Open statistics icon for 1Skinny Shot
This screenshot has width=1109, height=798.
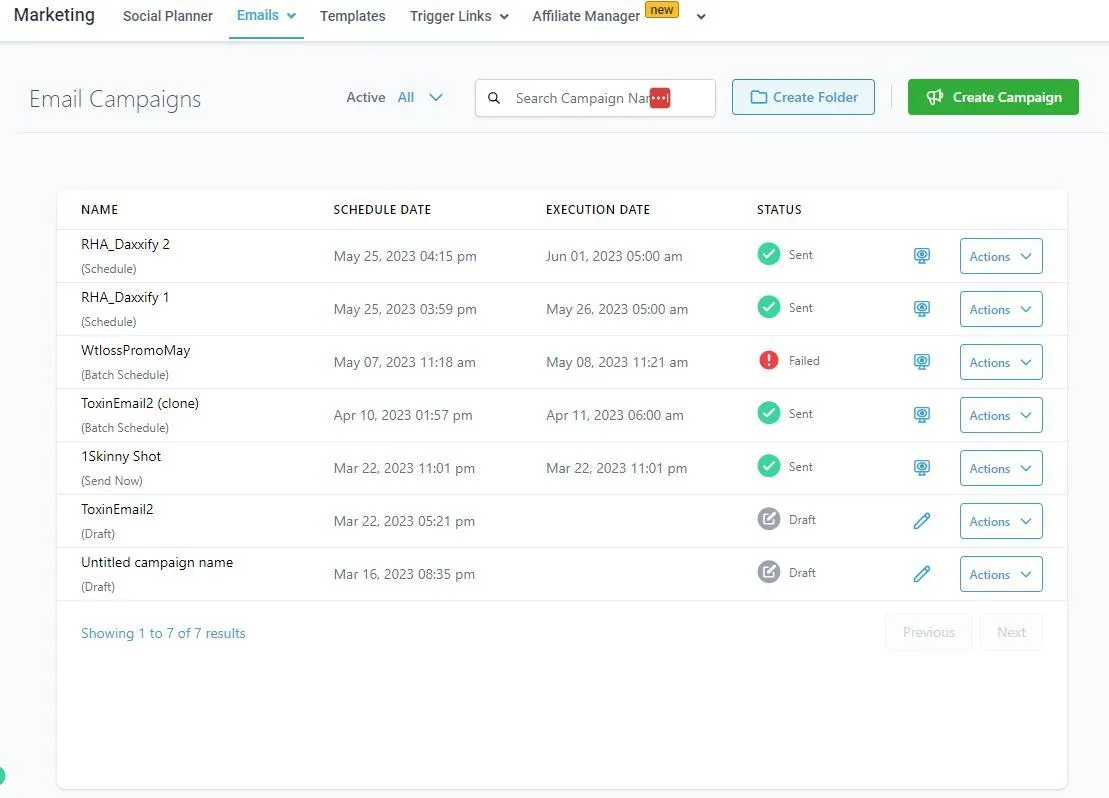point(921,468)
